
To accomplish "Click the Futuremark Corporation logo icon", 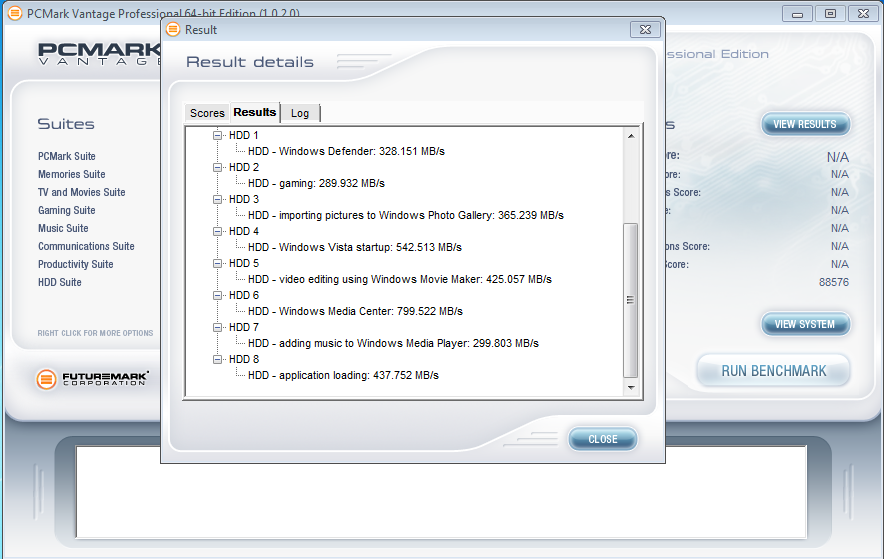I will click(46, 379).
